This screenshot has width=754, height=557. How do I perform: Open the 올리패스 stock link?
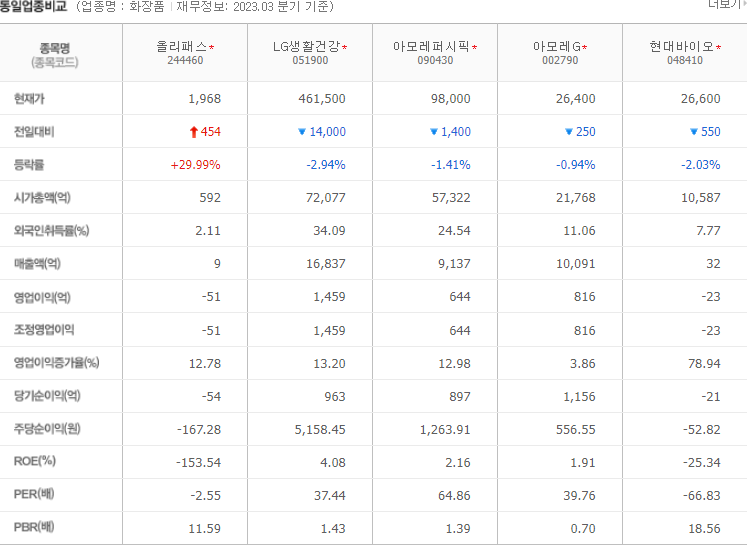point(181,47)
